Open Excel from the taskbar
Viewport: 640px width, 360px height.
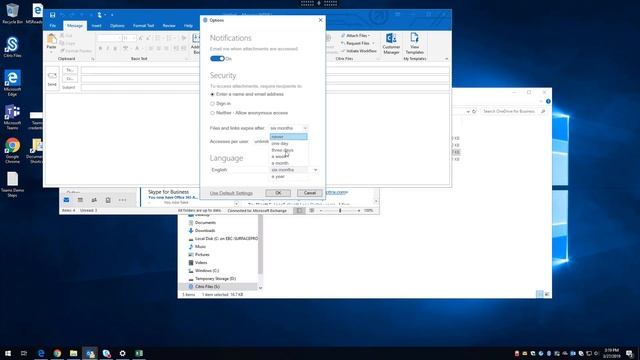139,353
